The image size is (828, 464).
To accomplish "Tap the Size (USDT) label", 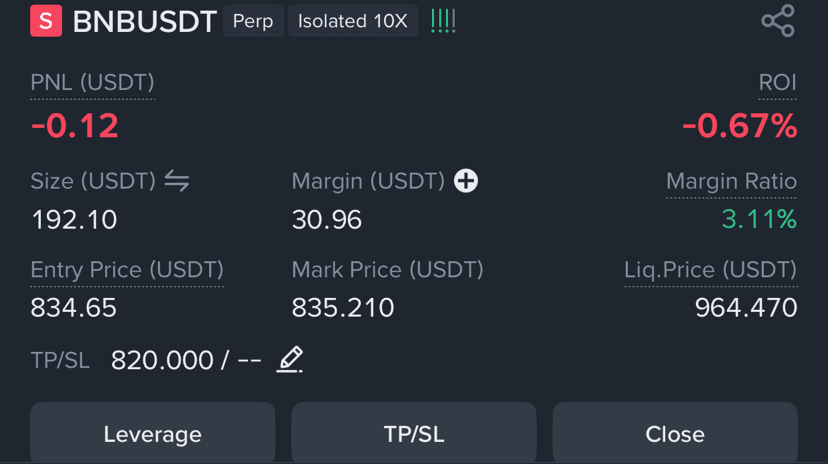I will coord(93,181).
